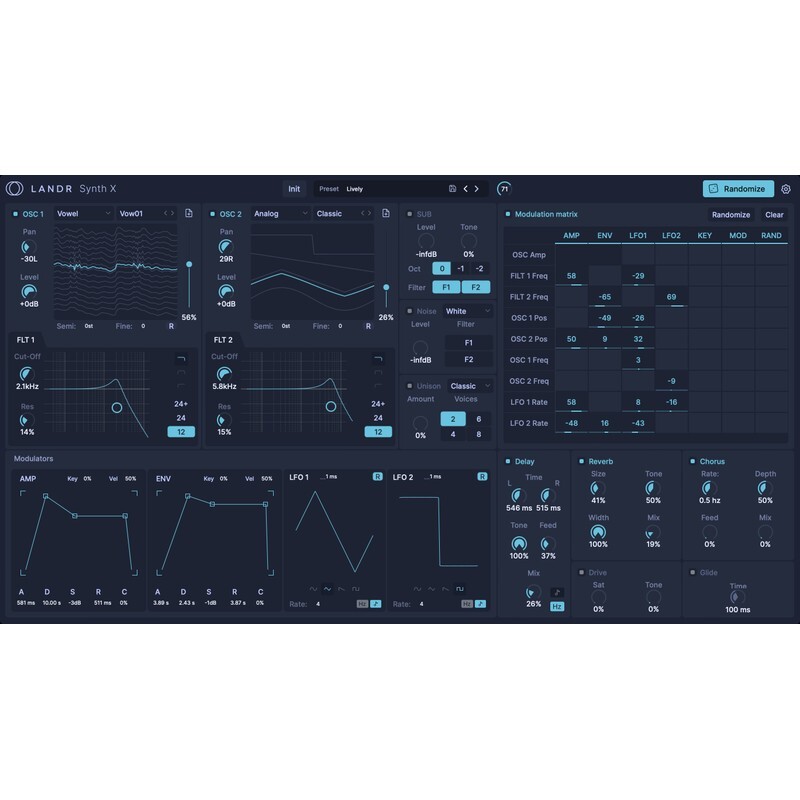Select the sine wave shape for LFO 1
The width and height of the screenshot is (800, 800).
[312, 588]
